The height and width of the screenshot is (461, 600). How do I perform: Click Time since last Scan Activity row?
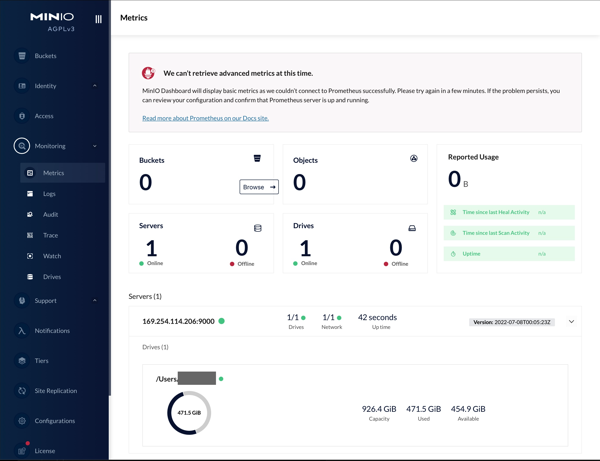click(509, 233)
